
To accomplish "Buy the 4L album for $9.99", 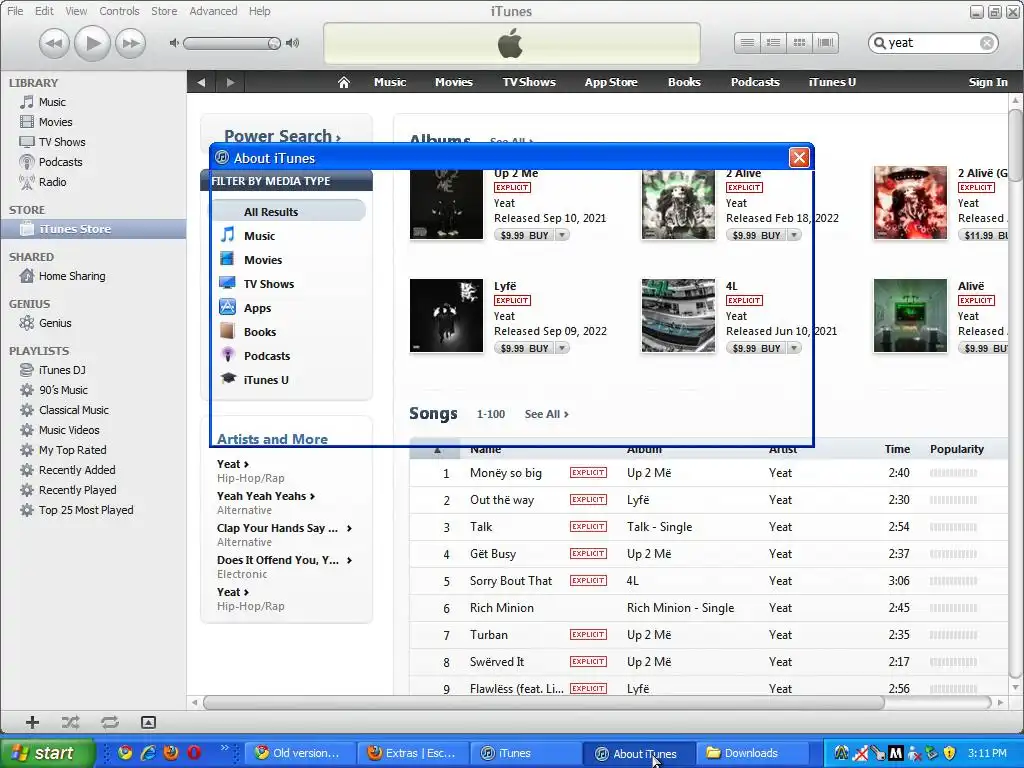I will [756, 348].
